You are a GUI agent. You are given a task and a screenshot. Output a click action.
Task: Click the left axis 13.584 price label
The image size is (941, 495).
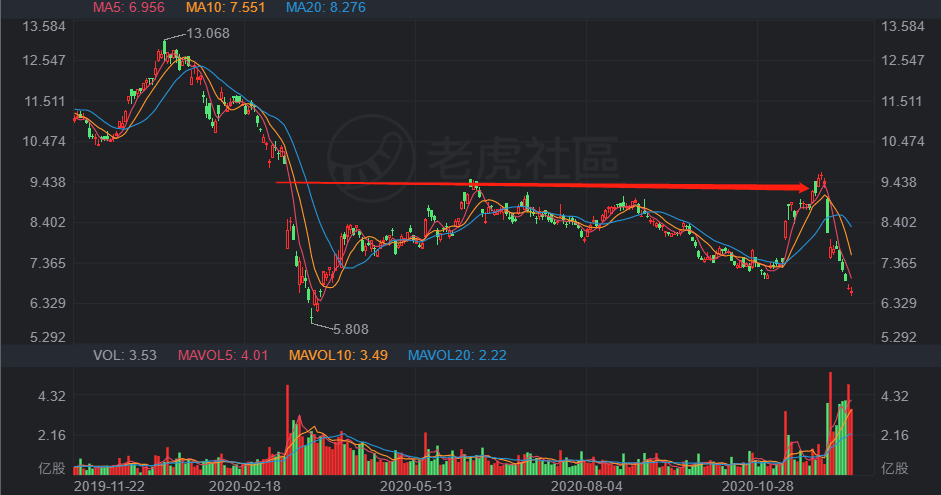click(x=44, y=26)
